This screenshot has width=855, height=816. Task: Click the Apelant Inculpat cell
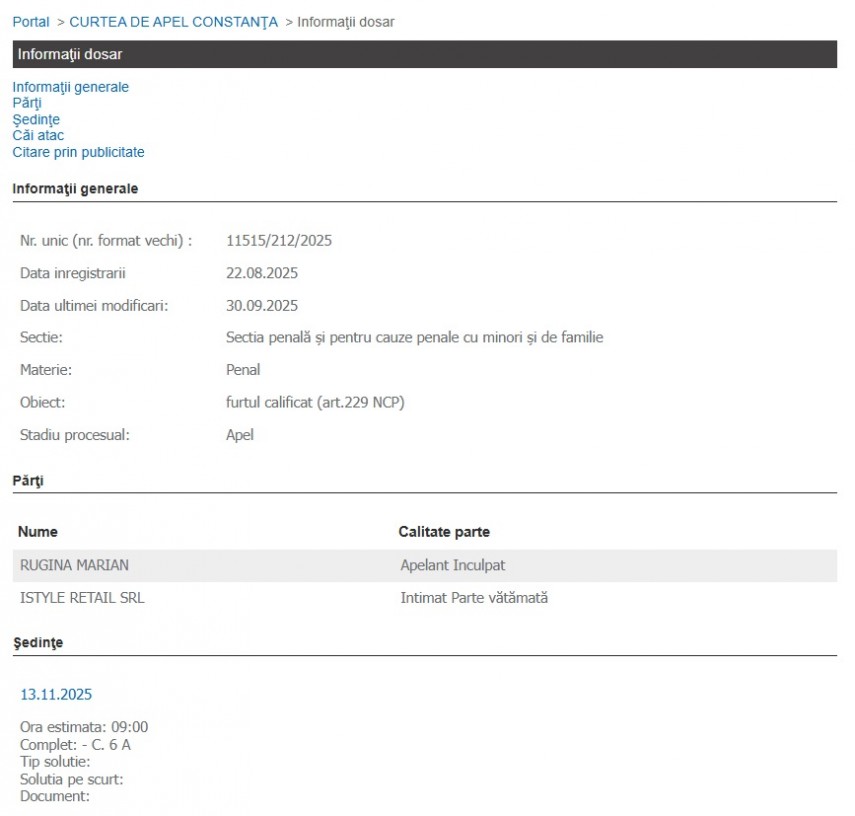(x=452, y=566)
